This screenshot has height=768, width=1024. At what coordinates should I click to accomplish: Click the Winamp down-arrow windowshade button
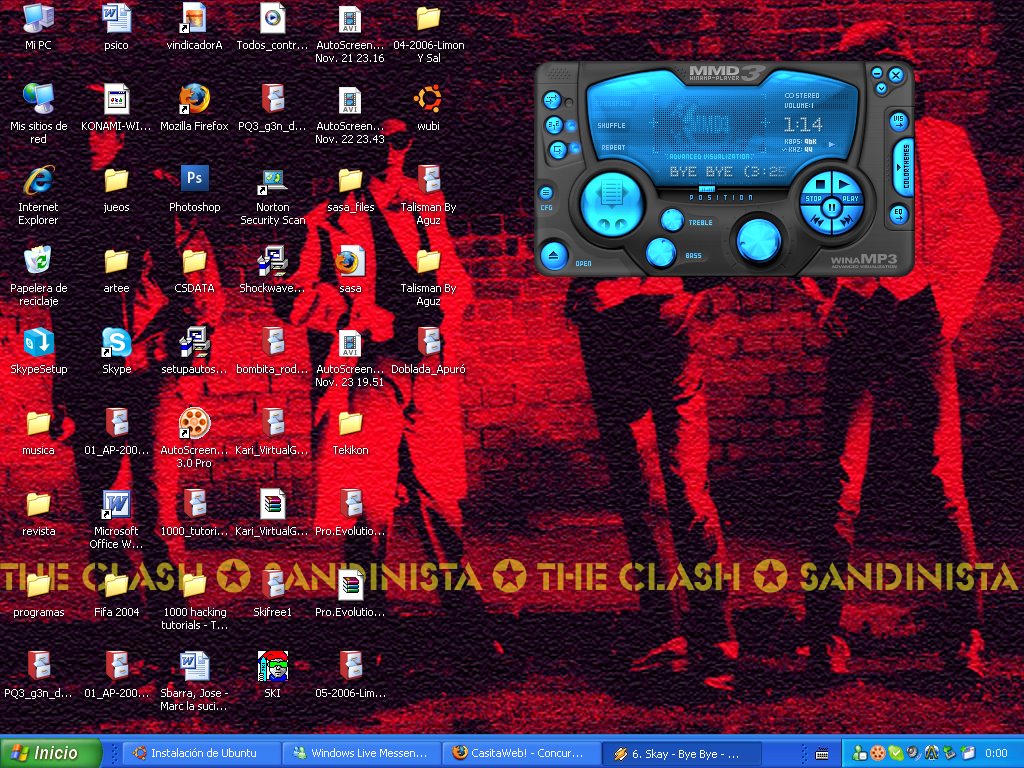pos(882,88)
